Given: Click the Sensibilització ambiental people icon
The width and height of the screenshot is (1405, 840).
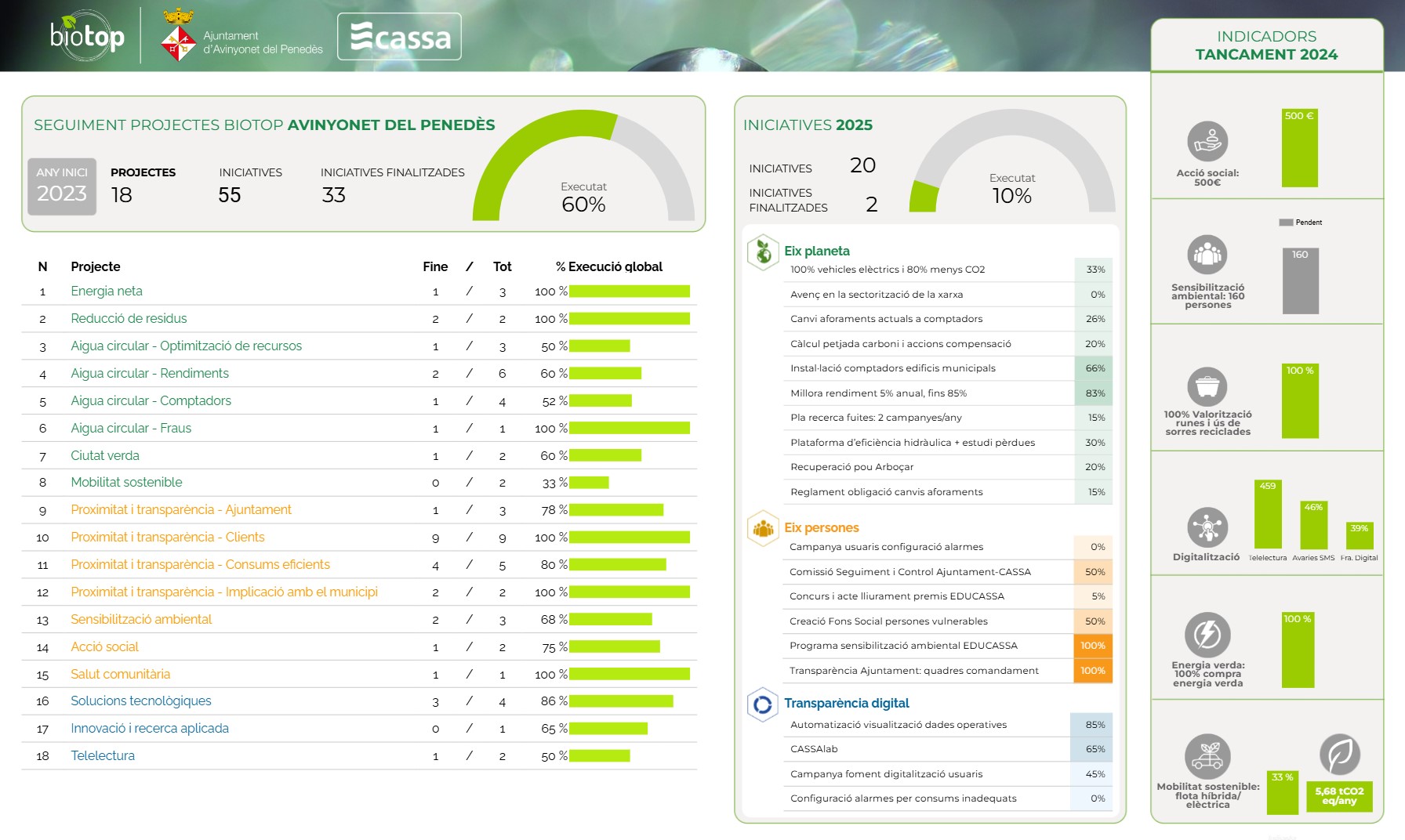Looking at the screenshot, I should 1207,255.
